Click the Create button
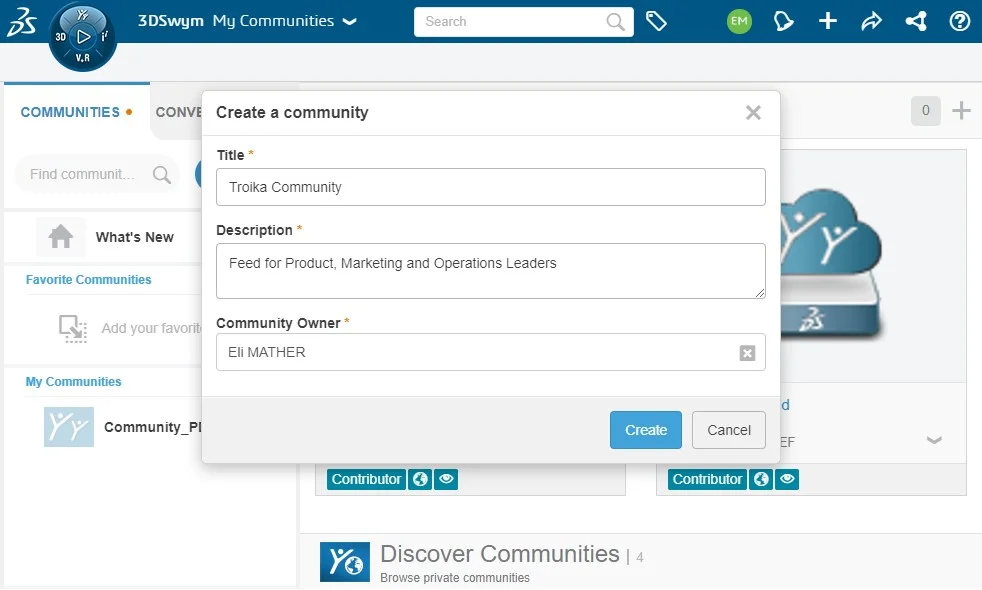The image size is (982, 590). point(646,430)
